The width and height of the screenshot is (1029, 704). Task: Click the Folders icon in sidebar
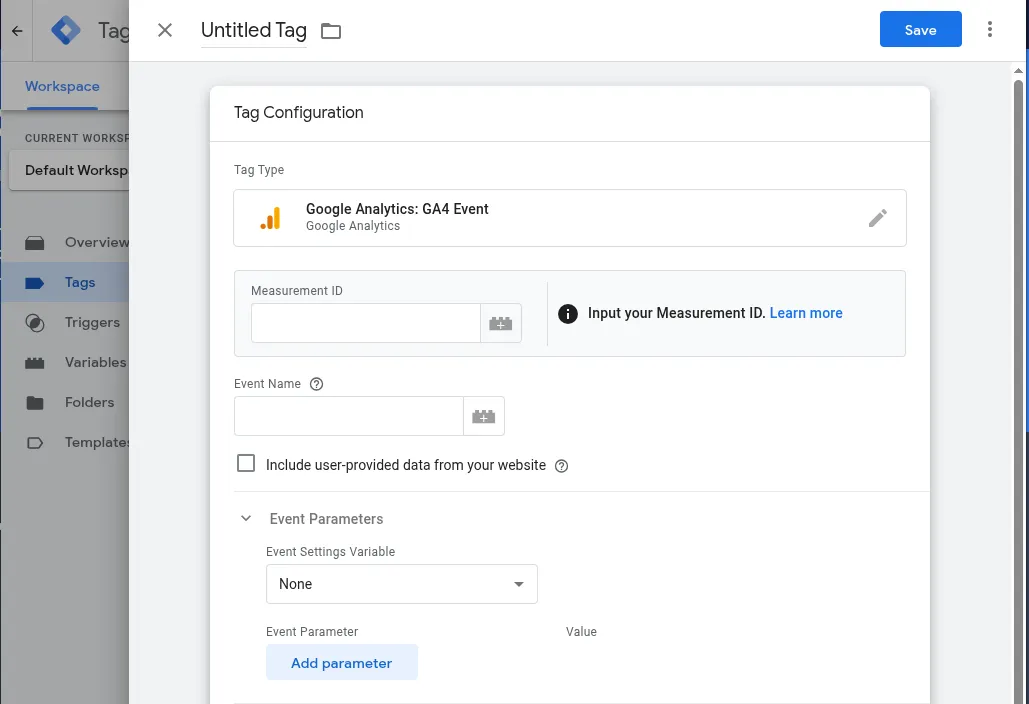(35, 403)
